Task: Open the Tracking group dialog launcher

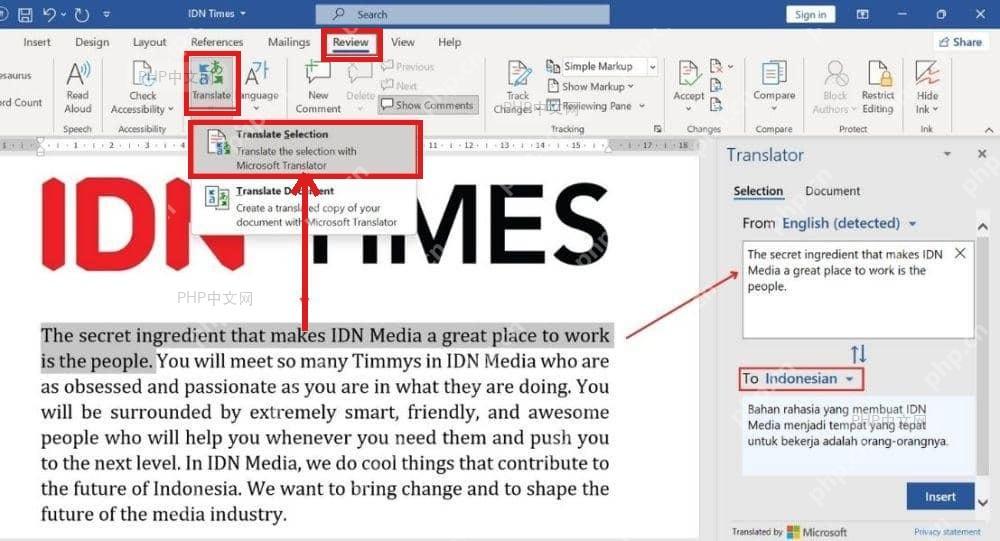Action: (658, 128)
